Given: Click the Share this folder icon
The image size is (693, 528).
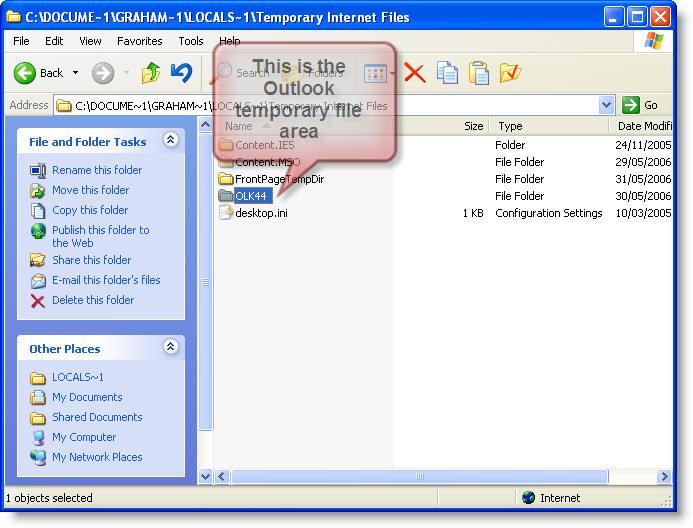Looking at the screenshot, I should 38,260.
